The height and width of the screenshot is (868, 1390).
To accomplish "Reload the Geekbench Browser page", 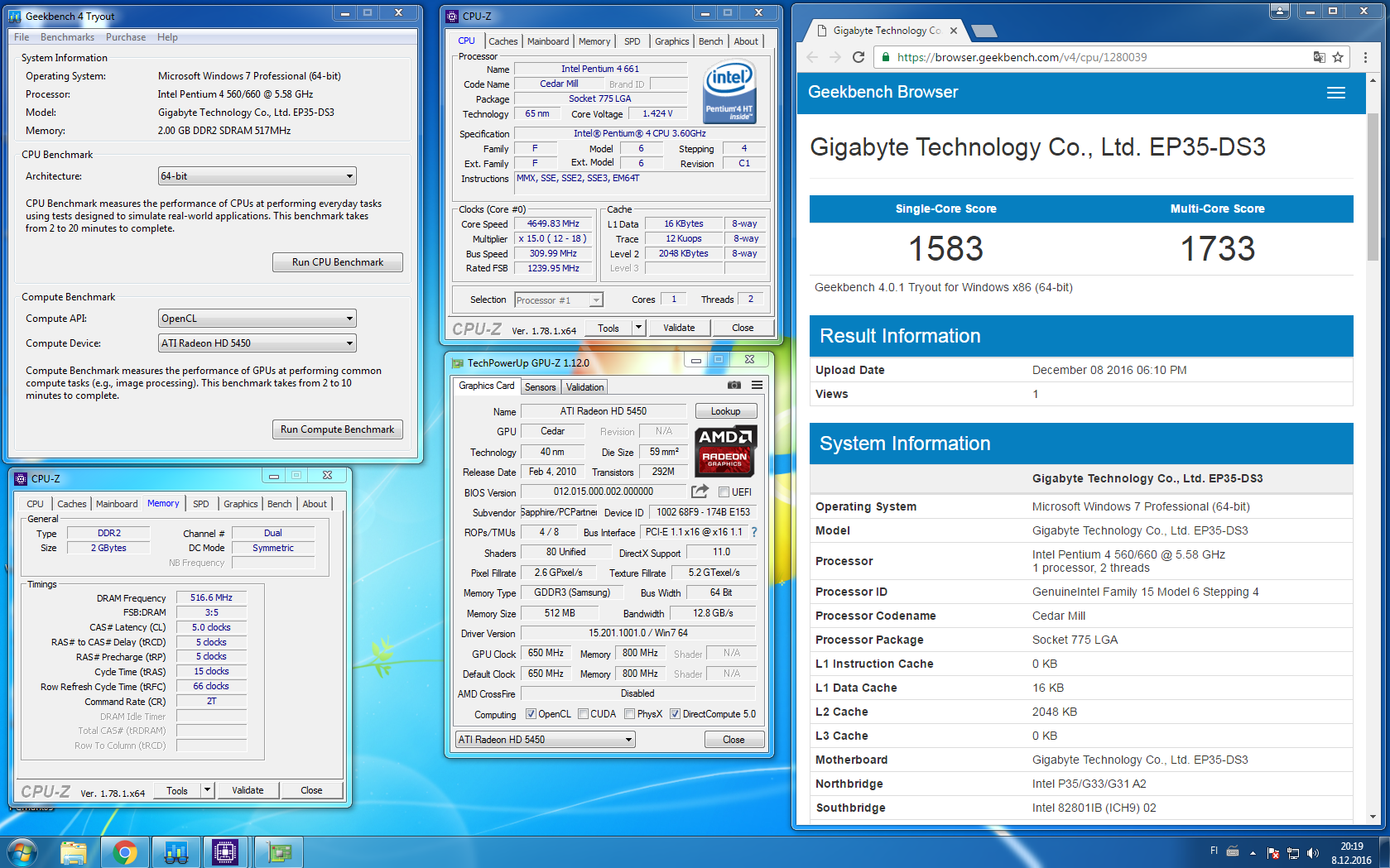I will coord(859,57).
